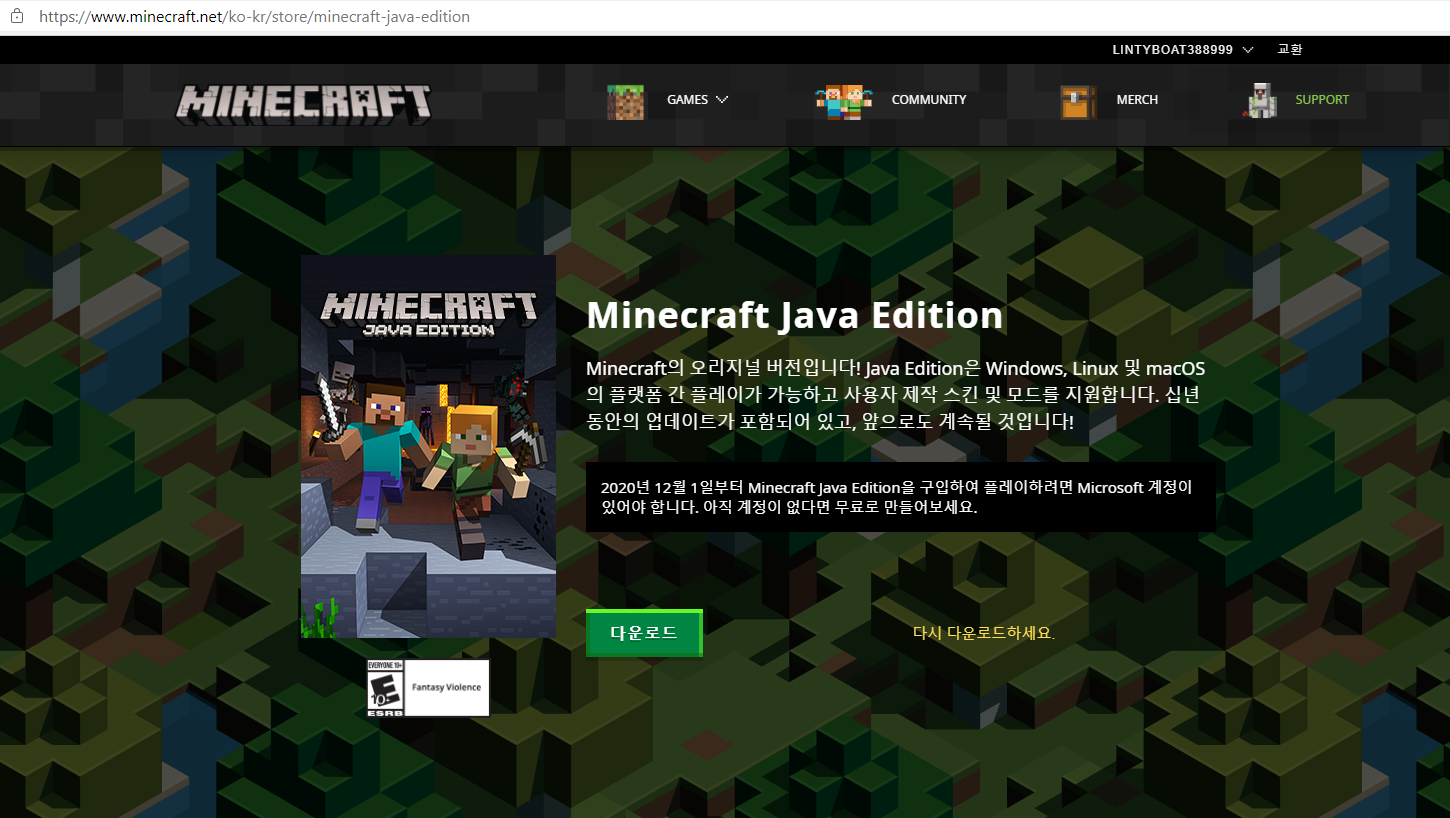Go to the MERCH menu item
This screenshot has height=818, width=1450.
tap(1137, 100)
